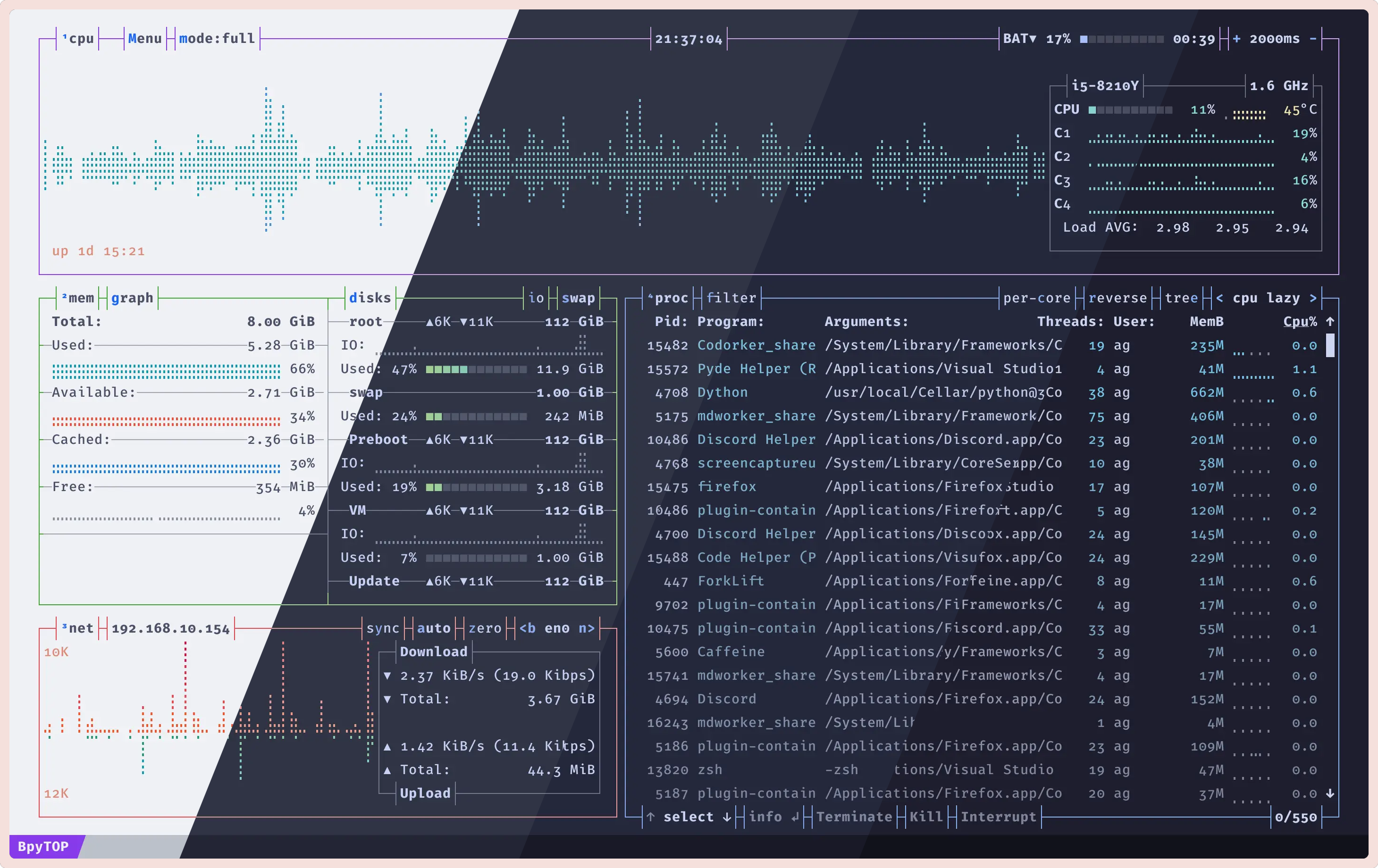This screenshot has width=1378, height=868.
Task: Click the plus to increase update interval
Action: (x=1236, y=39)
